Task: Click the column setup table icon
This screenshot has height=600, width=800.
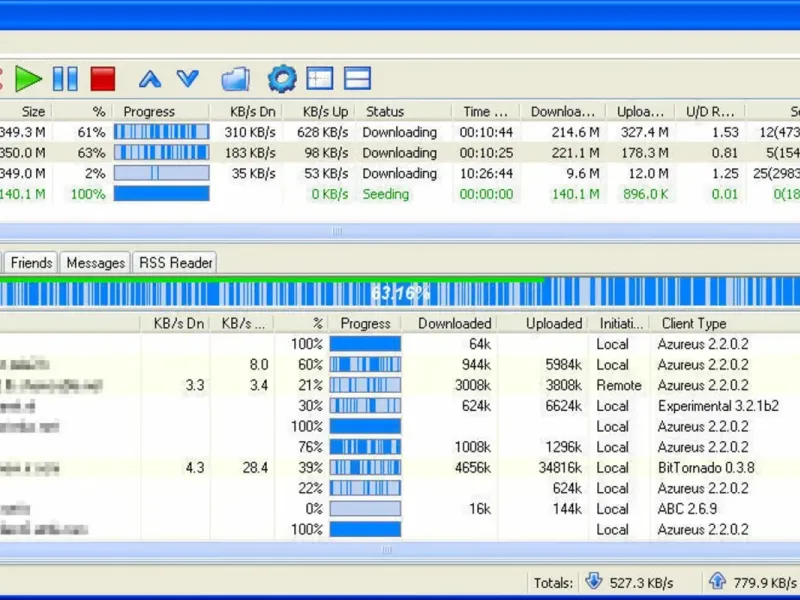Action: coord(320,79)
